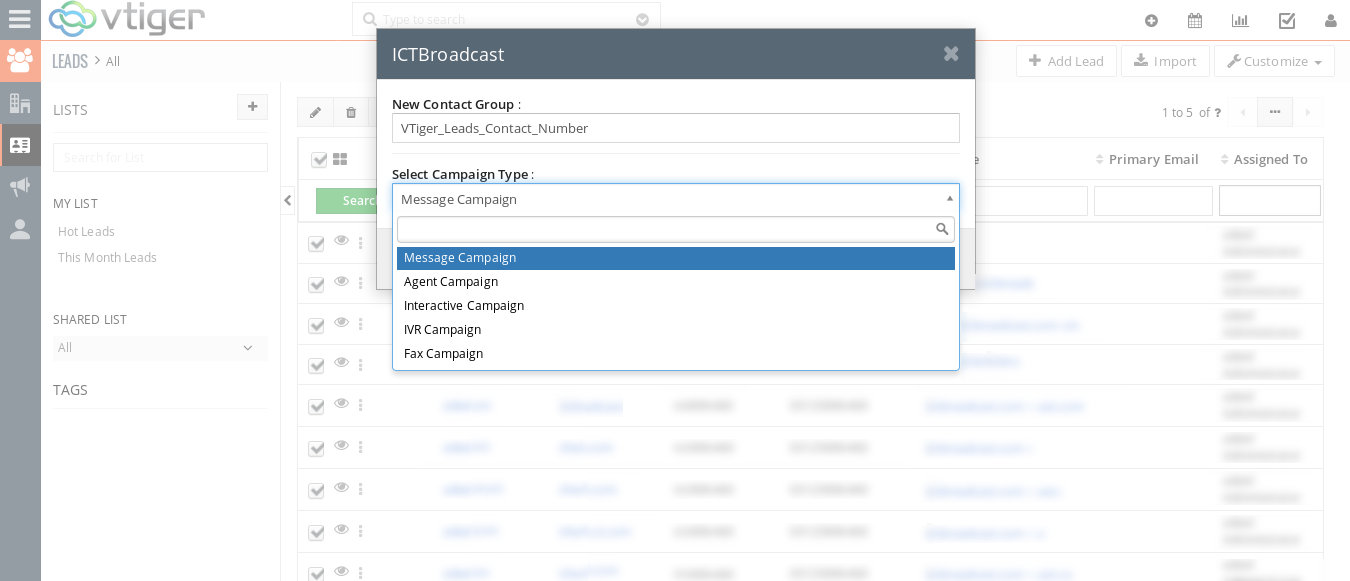
Task: Open the Tasks checkmark icon
Action: (1287, 20)
